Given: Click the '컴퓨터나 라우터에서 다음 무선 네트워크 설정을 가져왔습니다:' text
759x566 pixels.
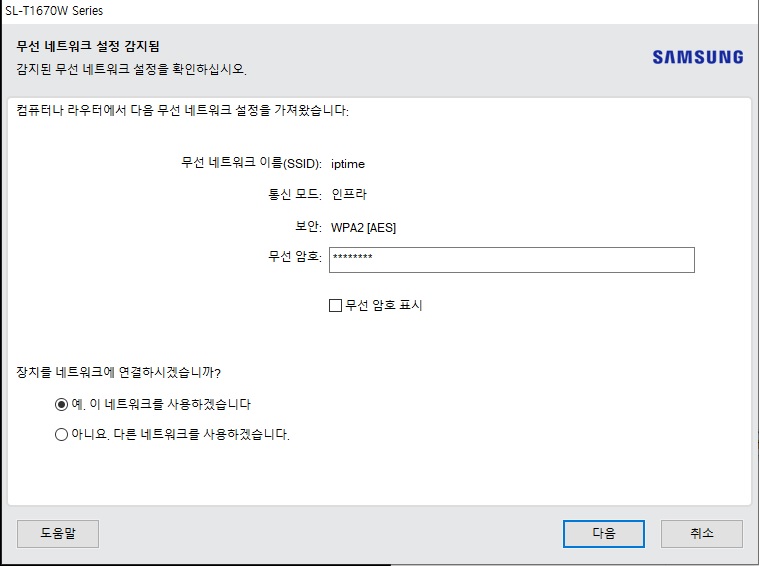Looking at the screenshot, I should point(182,110).
